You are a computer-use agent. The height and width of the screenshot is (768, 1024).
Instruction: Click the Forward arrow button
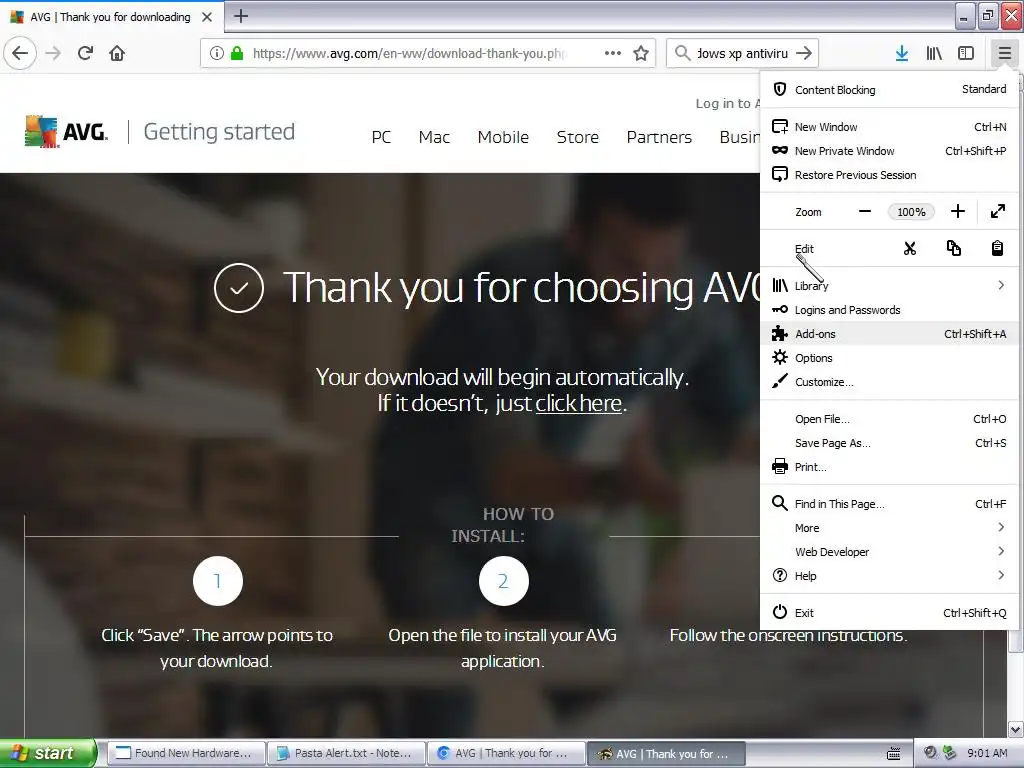point(54,53)
